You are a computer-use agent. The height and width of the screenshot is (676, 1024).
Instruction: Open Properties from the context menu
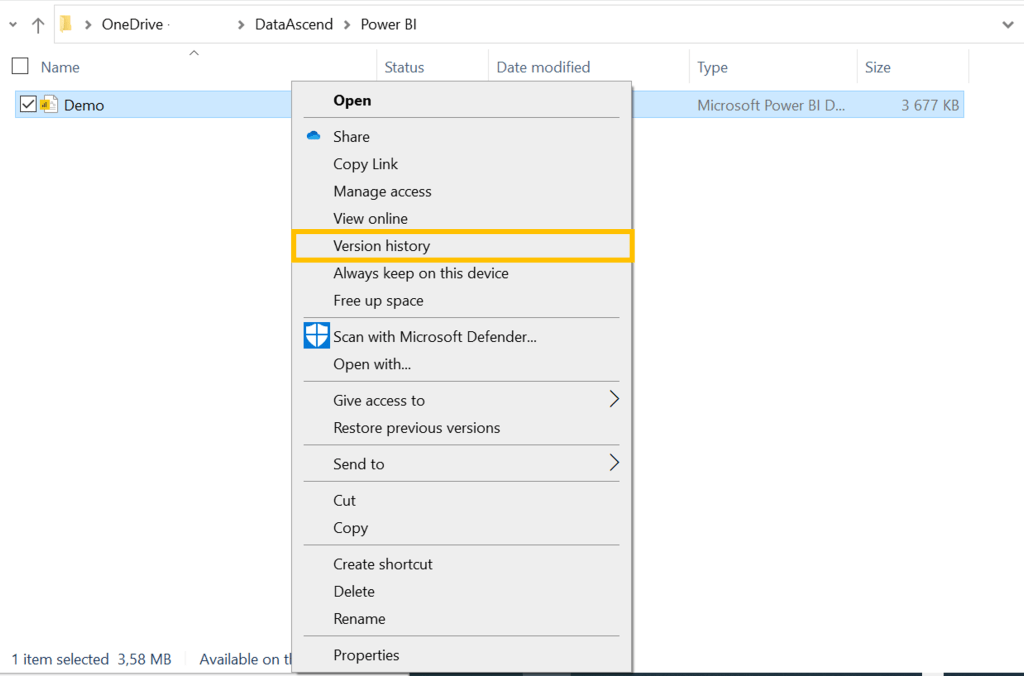click(x=366, y=655)
